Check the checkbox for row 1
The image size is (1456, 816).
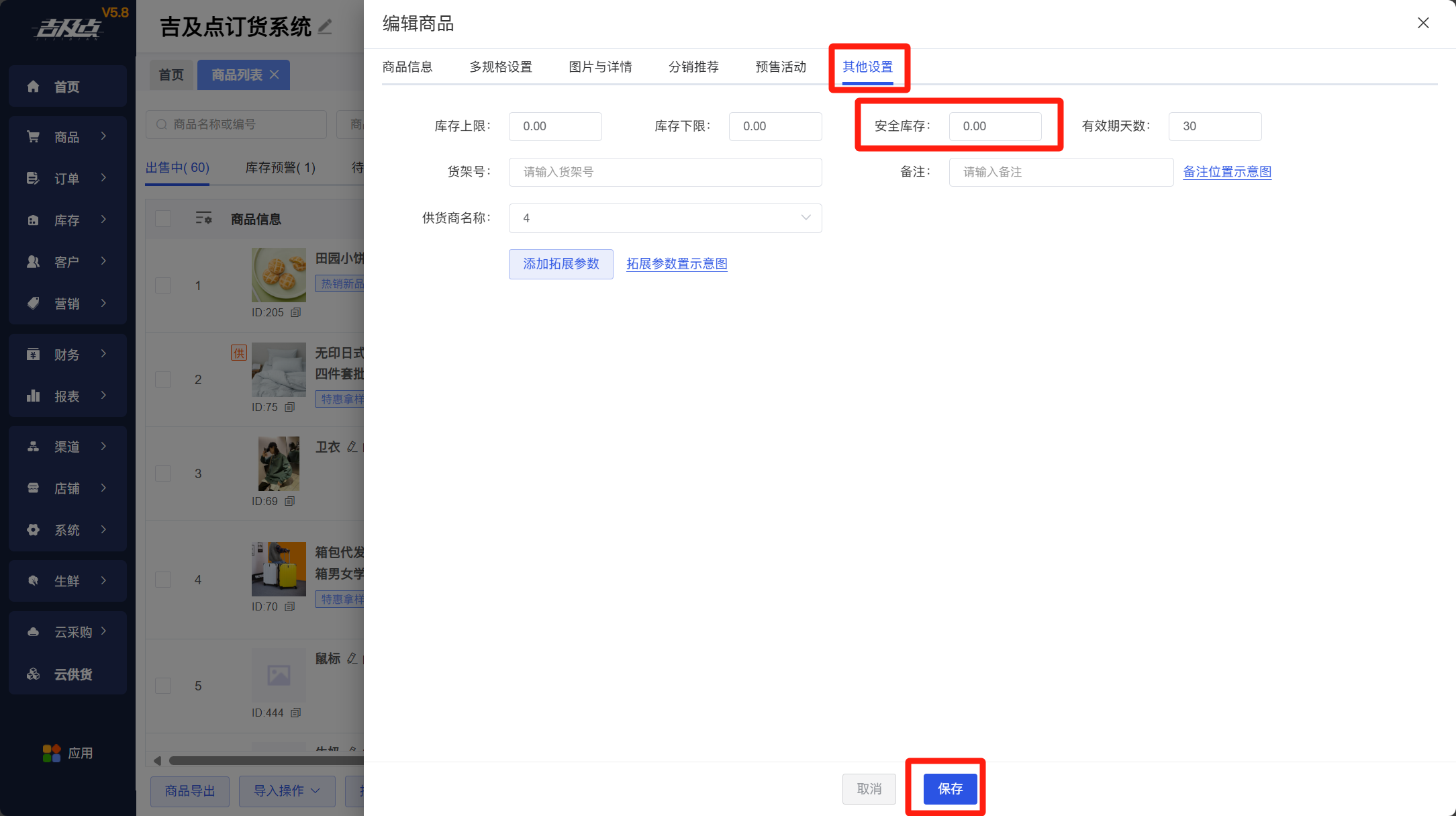[163, 285]
